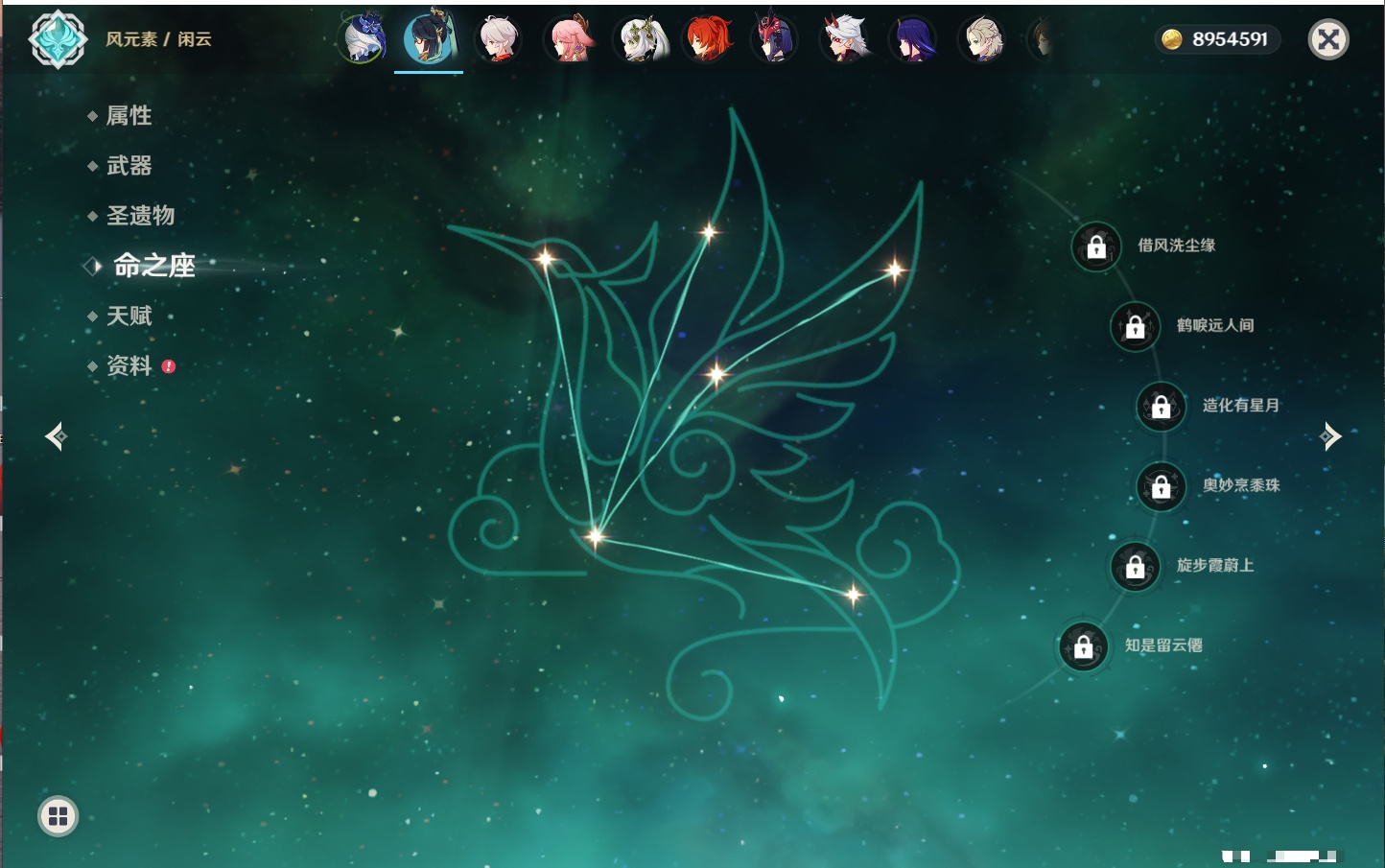Open locked constellation icon beside 知是留云僊

coord(1083,646)
